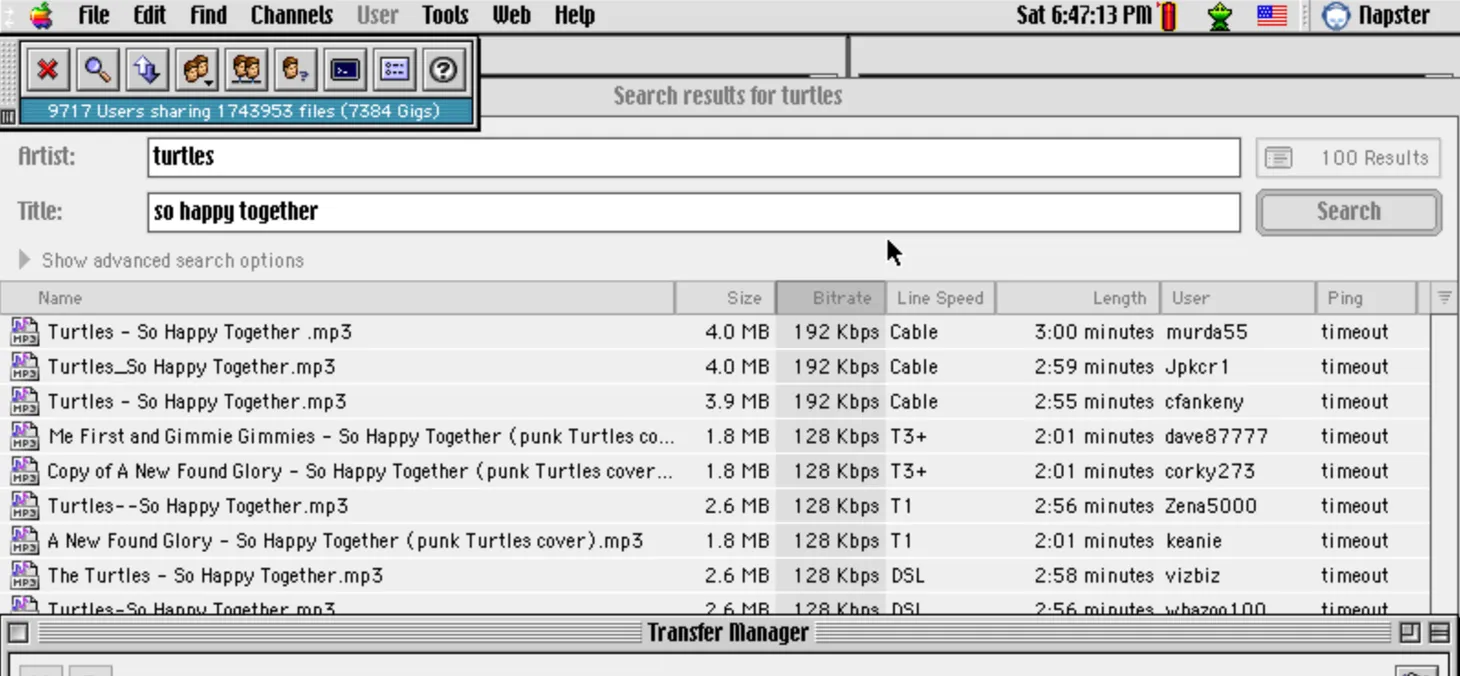Sort results by Line Speed column
The image size is (1460, 676).
(940, 298)
